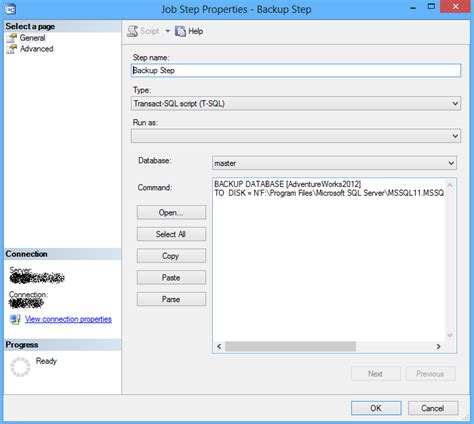Click the command box scroll right arrow
This screenshot has height=424, width=474.
coord(438,346)
